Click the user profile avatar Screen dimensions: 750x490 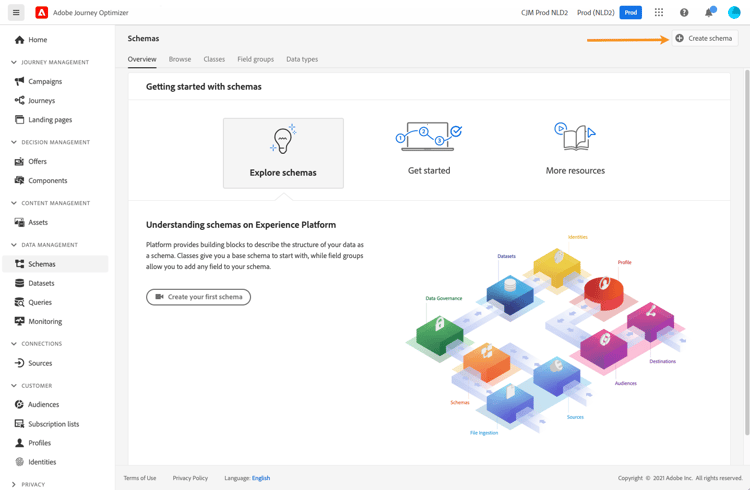tap(734, 12)
